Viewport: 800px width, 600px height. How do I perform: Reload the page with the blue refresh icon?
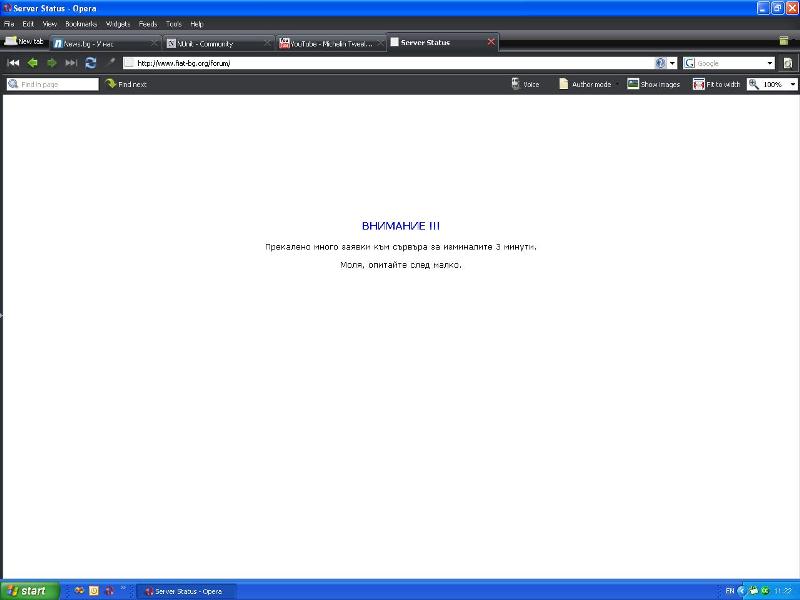[x=91, y=63]
